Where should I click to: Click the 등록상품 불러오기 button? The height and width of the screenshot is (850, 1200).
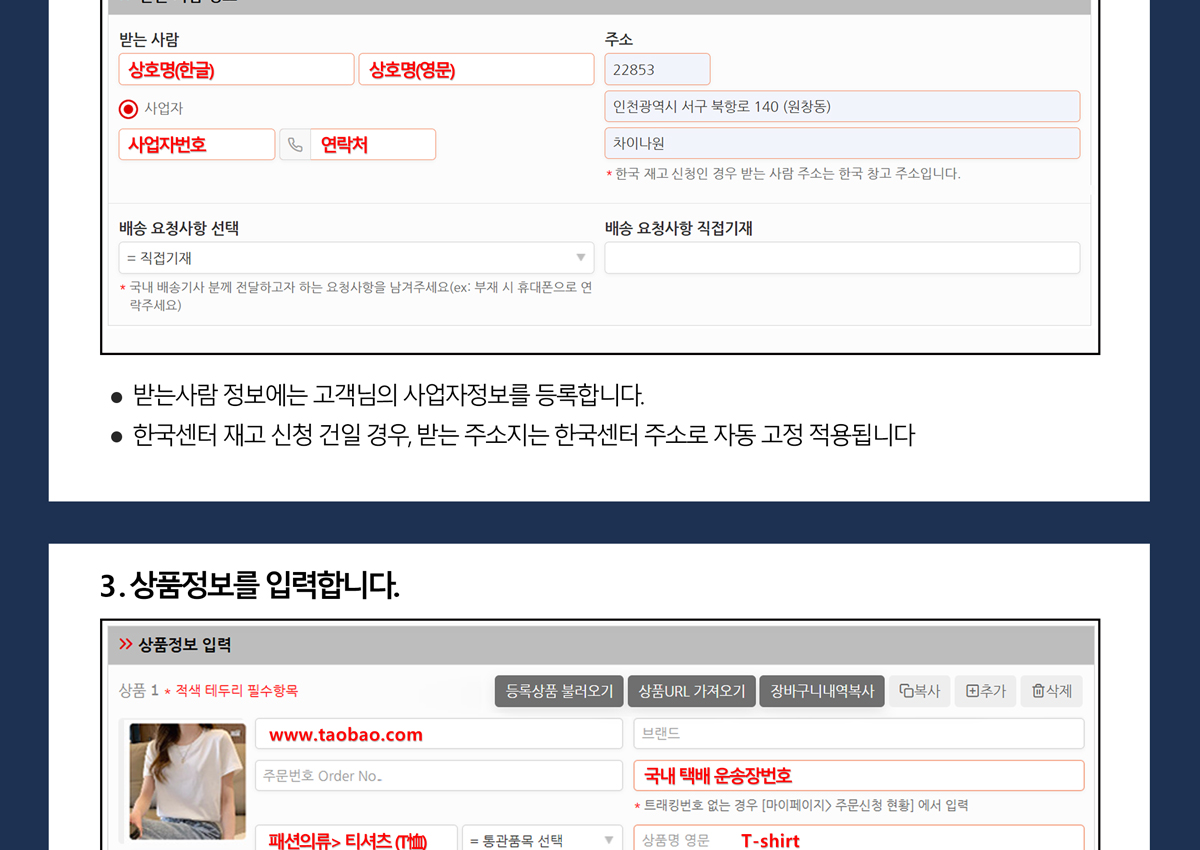coord(559,691)
